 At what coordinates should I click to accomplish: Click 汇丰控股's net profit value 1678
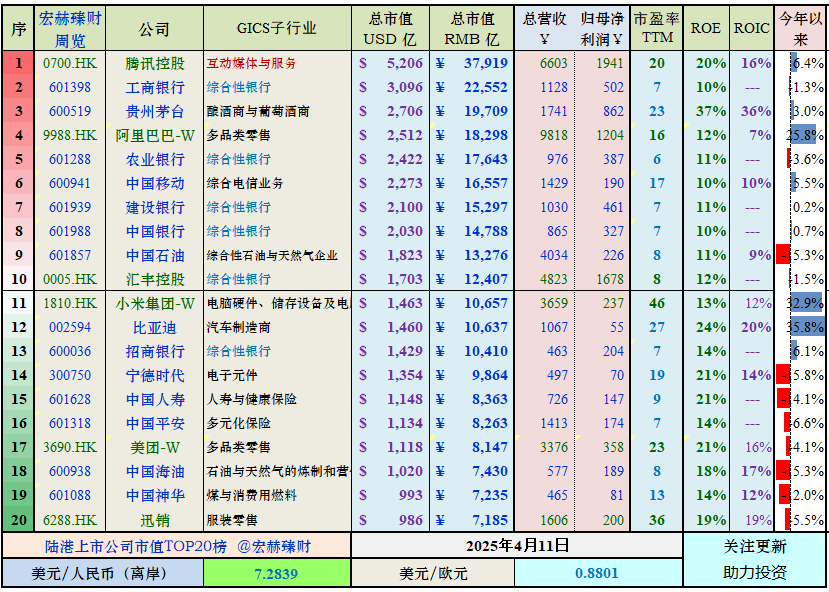(x=602, y=279)
